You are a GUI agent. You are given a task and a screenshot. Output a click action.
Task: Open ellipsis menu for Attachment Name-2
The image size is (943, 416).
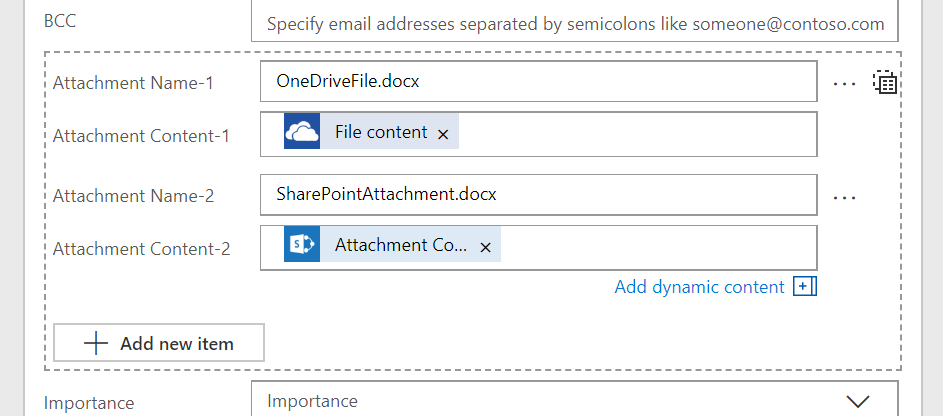[845, 198]
